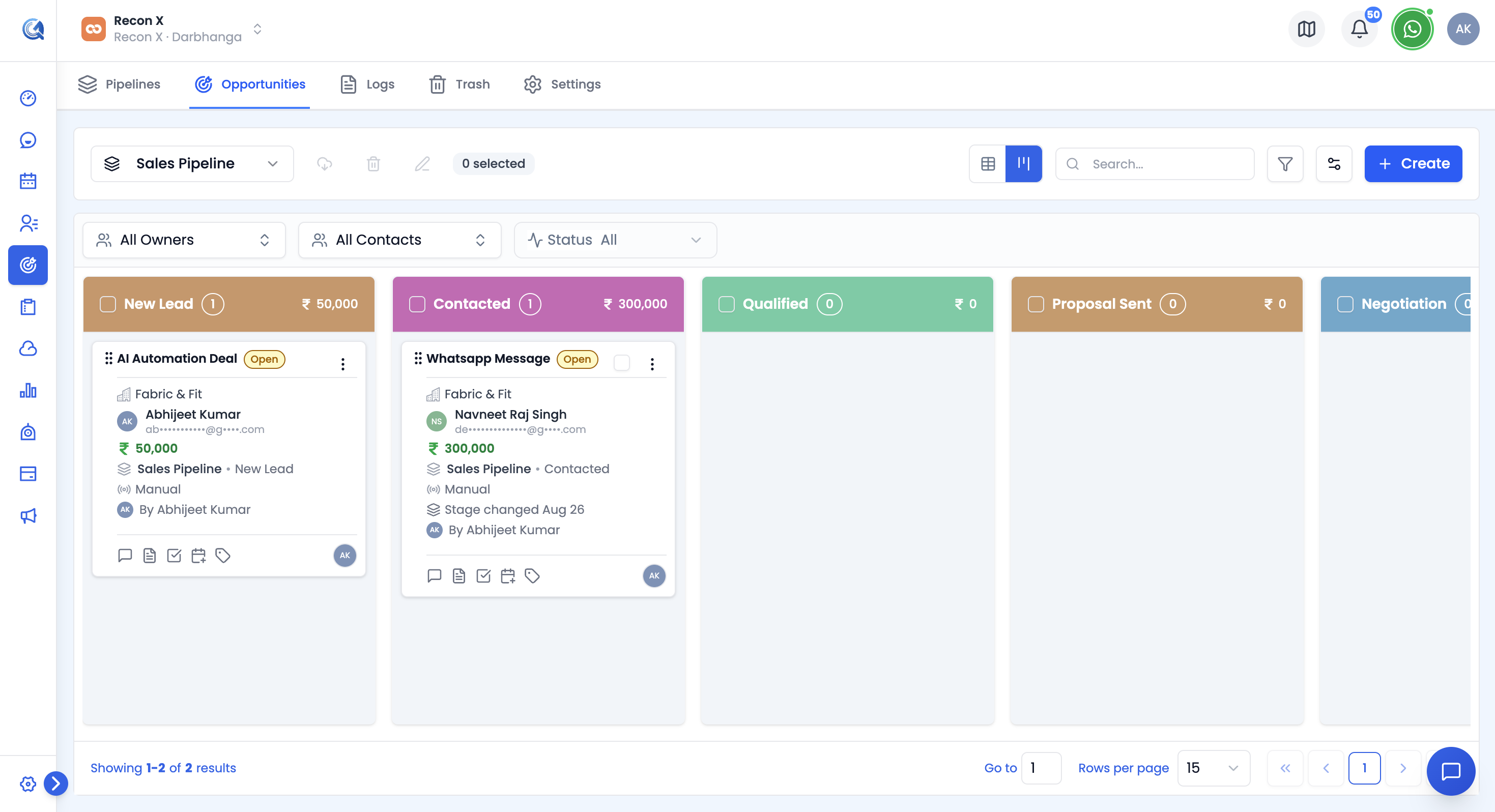
Task: Expand the Recon X workspace switcher
Action: click(x=172, y=29)
